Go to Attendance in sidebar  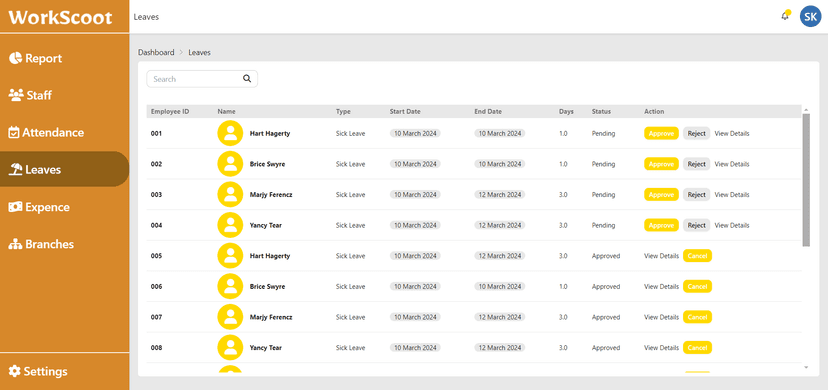pos(64,132)
